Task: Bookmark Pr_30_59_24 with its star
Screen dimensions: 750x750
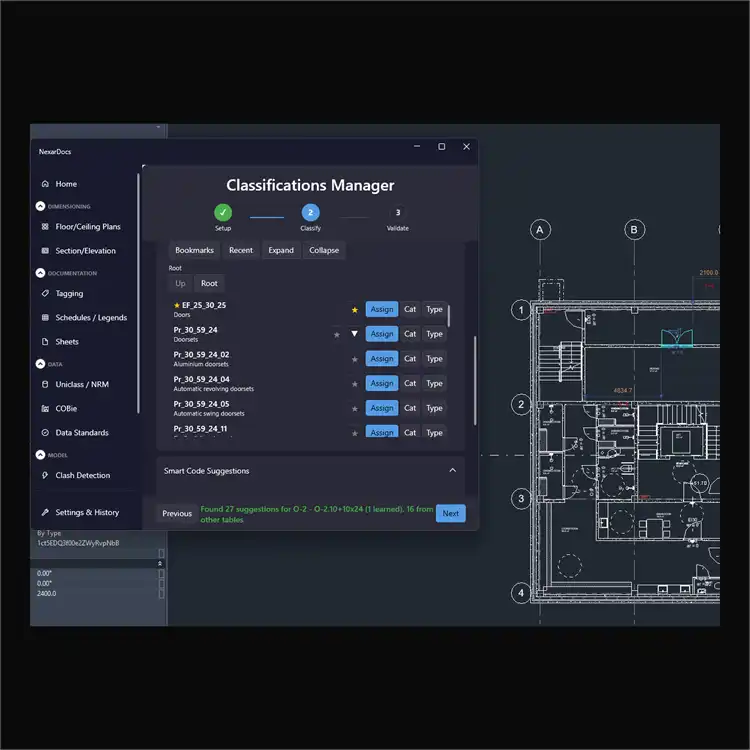Action: pyautogui.click(x=337, y=335)
